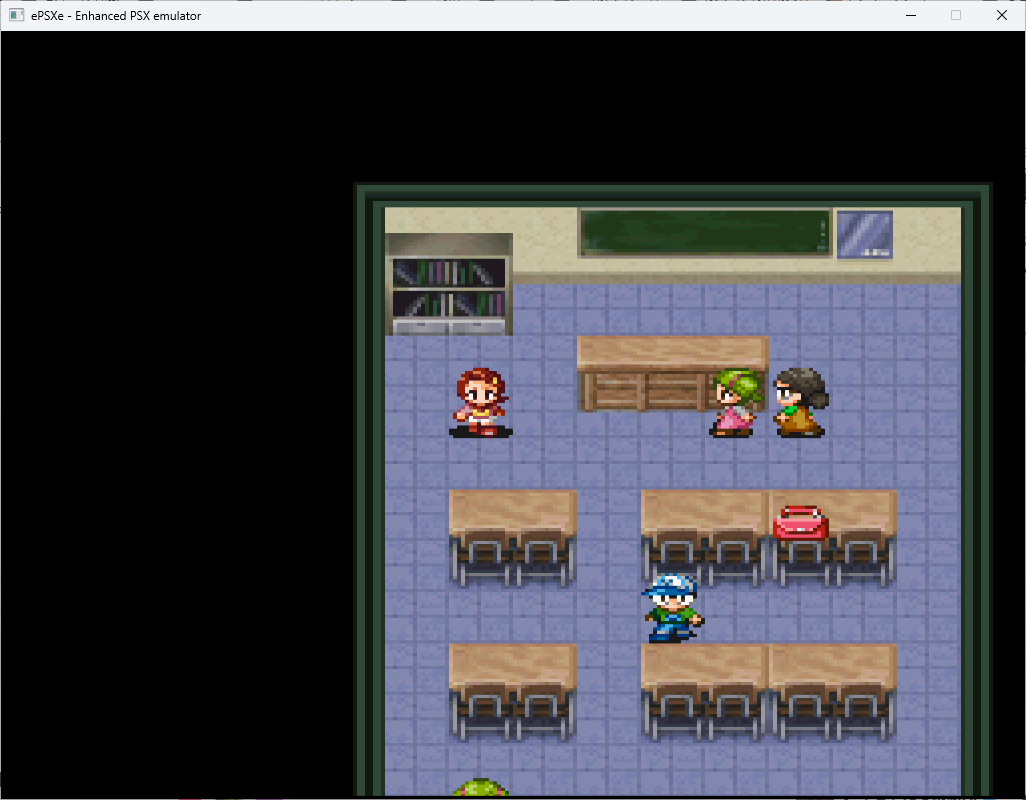
Task: Click the ePSXe window title text
Action: click(x=116, y=15)
